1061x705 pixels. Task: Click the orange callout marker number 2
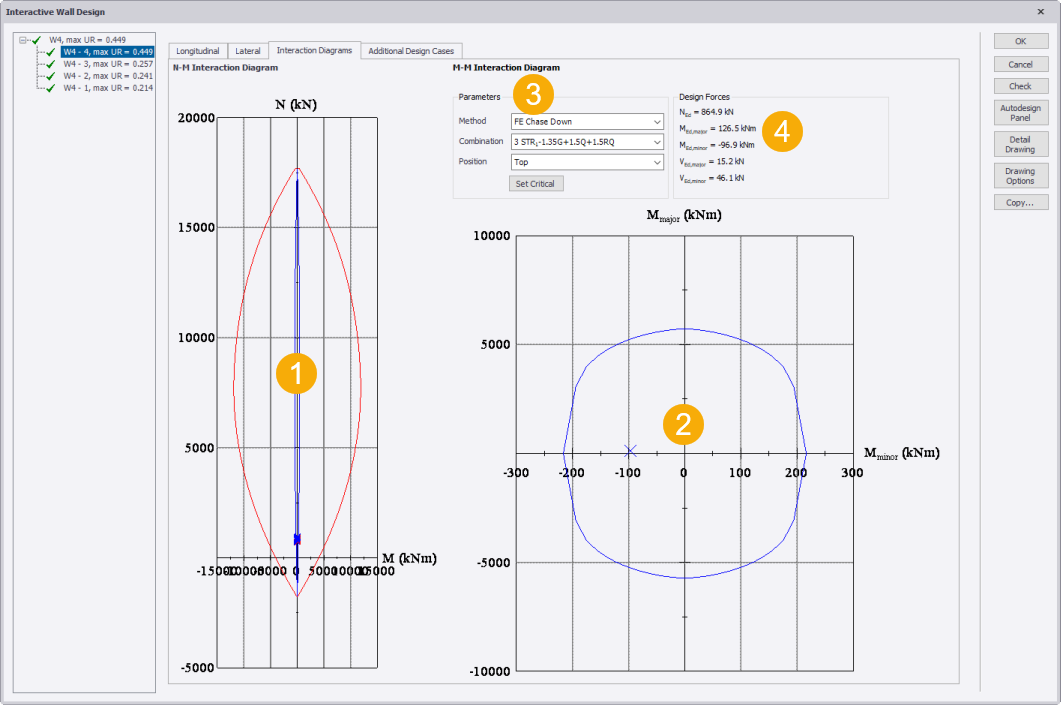684,424
